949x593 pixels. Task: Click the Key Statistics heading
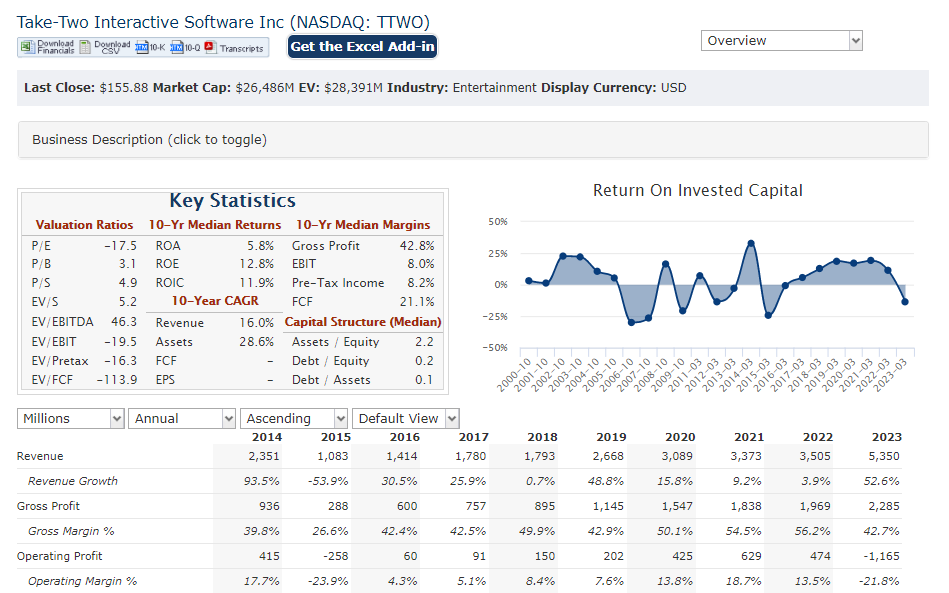pos(232,201)
